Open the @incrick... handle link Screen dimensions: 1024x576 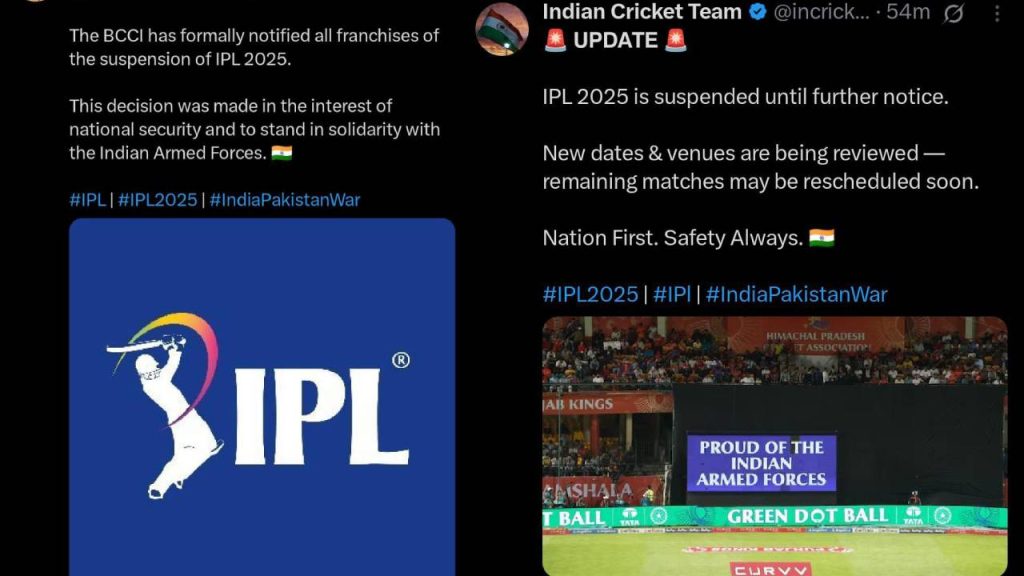click(x=822, y=12)
